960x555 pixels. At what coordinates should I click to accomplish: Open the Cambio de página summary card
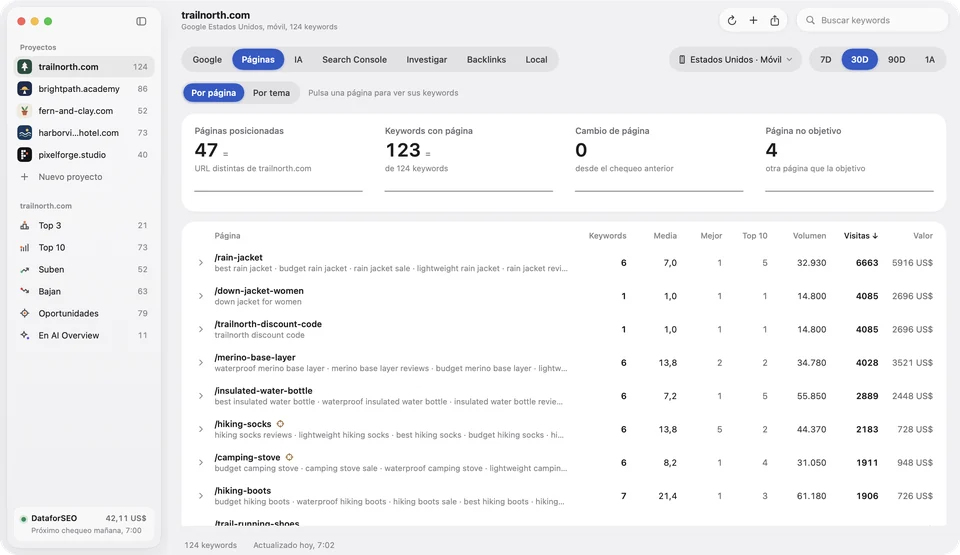pos(659,158)
